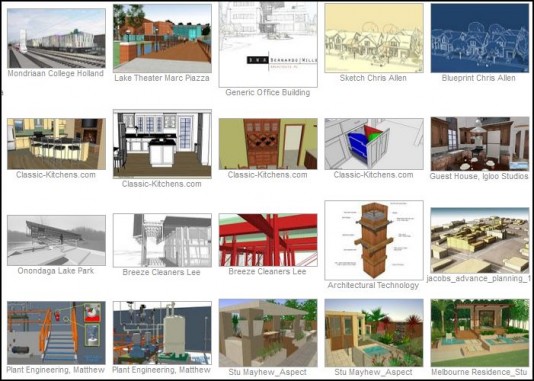Click Breeze Cleaners Lee caption under grey rendering
Image resolution: width=534 pixels, height=381 pixels.
point(161,272)
